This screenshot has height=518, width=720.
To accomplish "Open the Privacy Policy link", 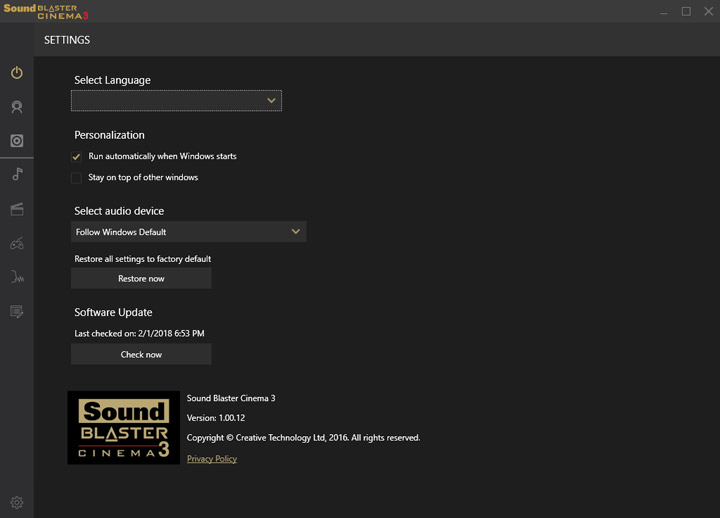I will point(212,458).
